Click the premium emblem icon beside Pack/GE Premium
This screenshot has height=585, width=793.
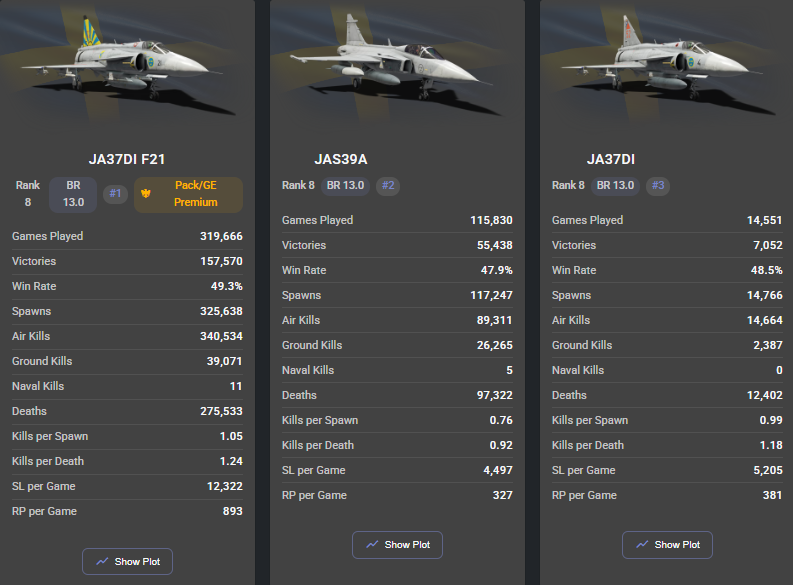(x=146, y=194)
